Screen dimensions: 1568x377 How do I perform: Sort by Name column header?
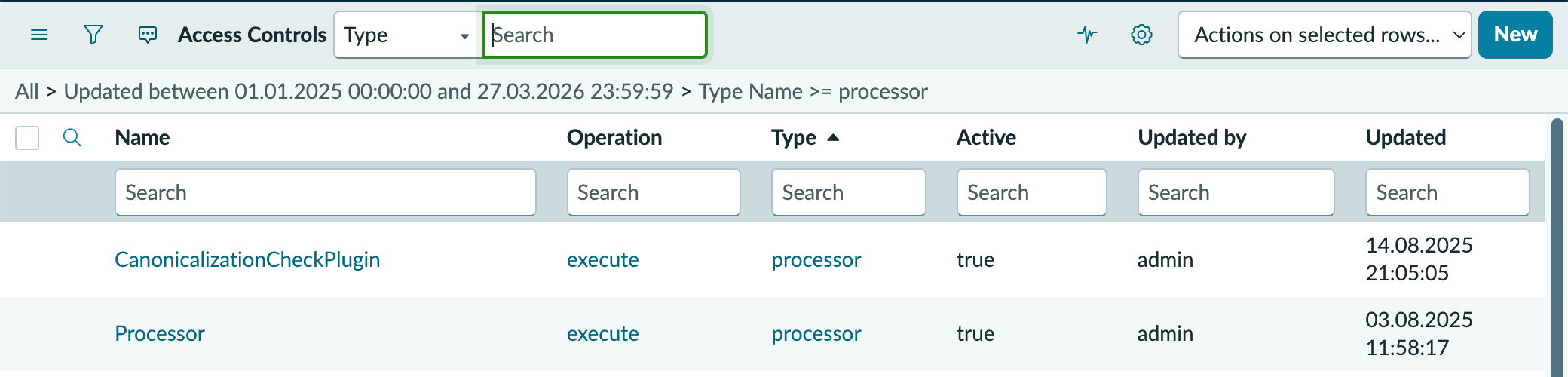pyautogui.click(x=142, y=137)
